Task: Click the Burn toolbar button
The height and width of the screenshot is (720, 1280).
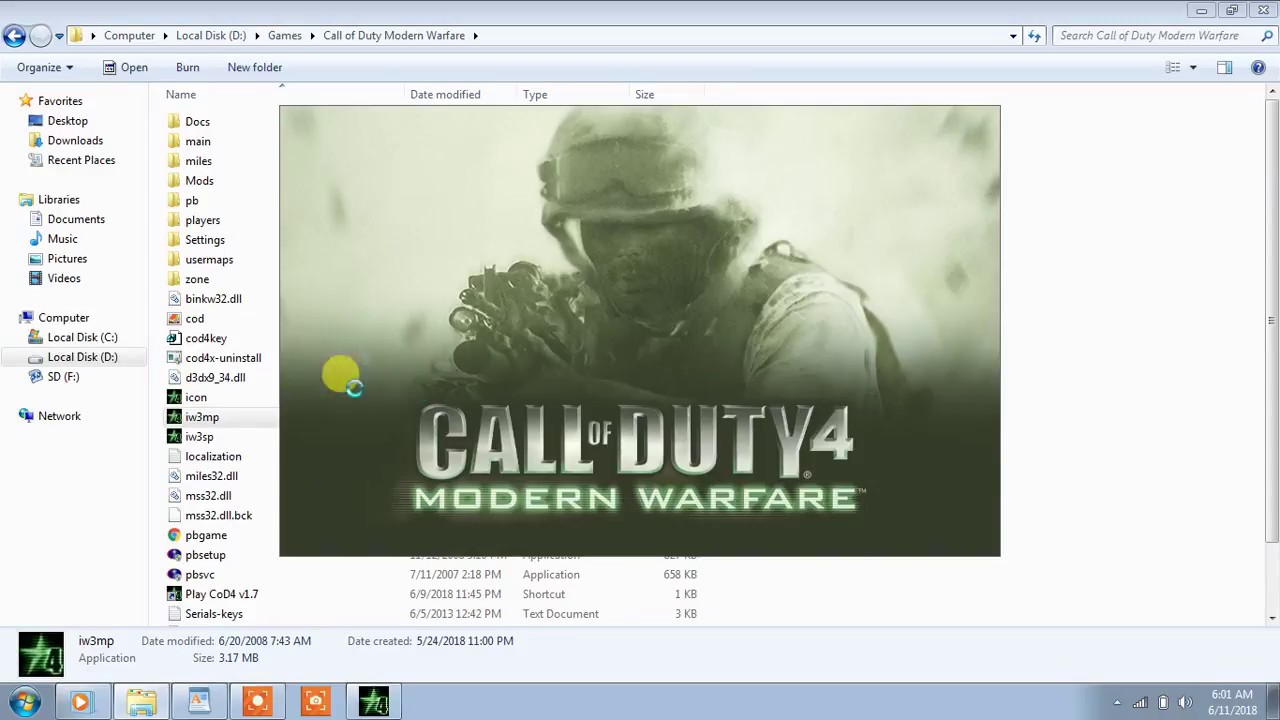Action: [187, 67]
